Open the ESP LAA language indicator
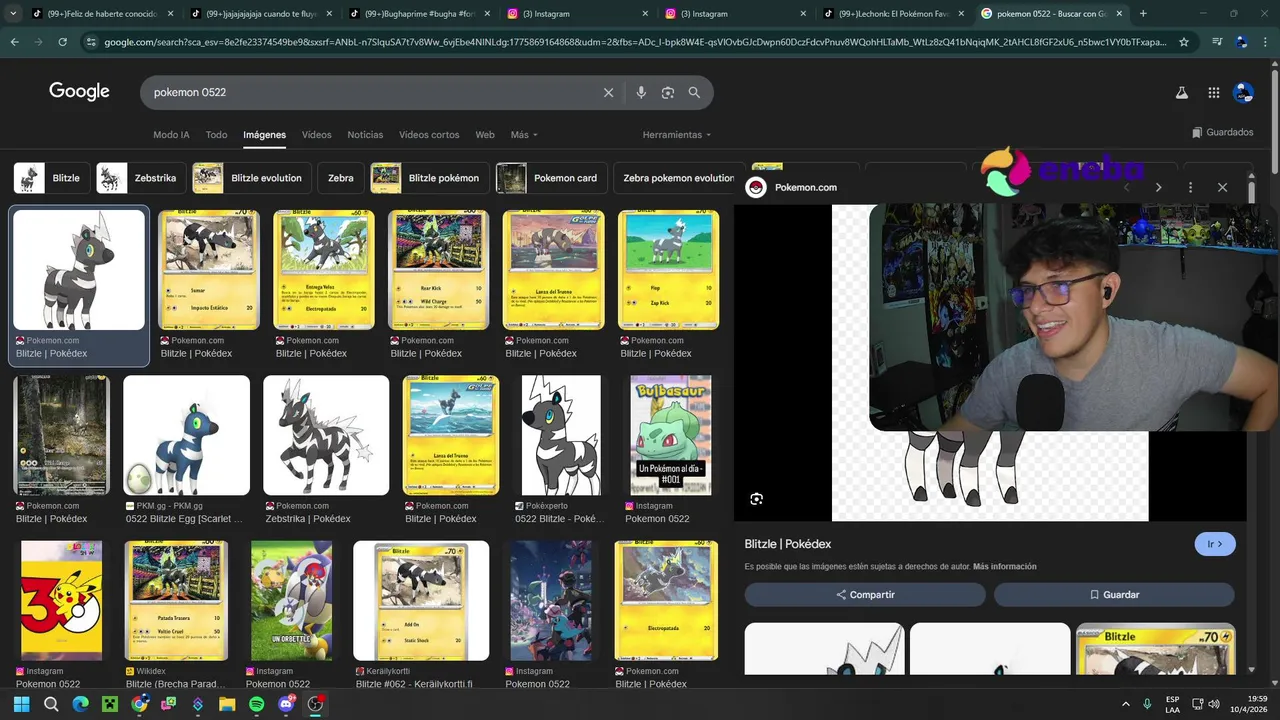The image size is (1280, 720). point(1172,704)
